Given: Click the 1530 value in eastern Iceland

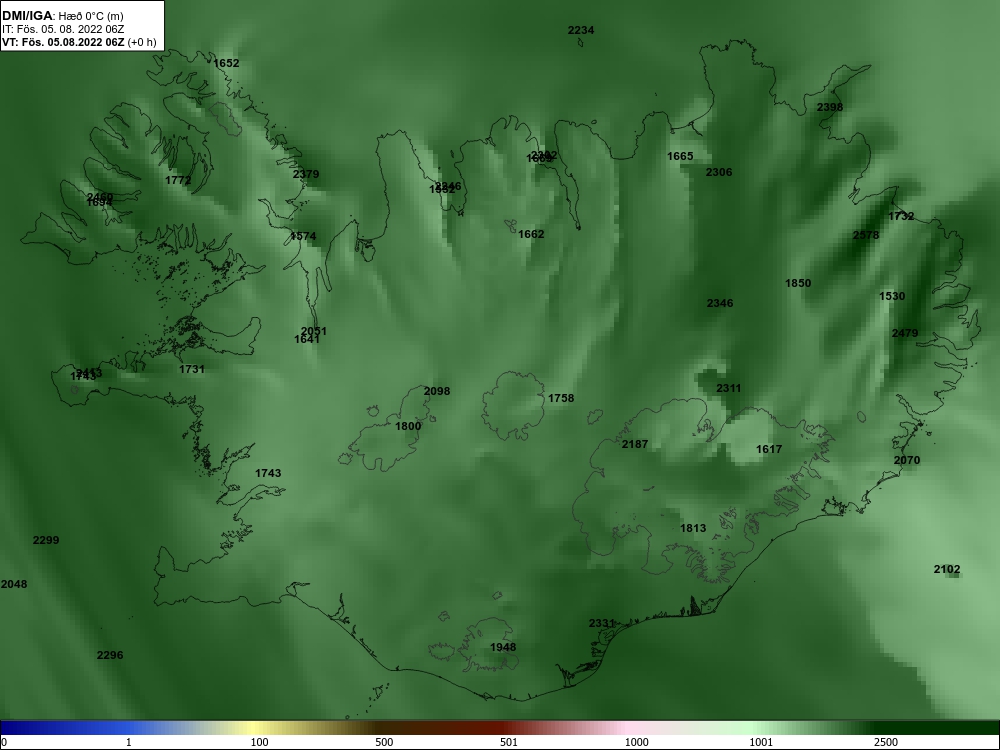Looking at the screenshot, I should [892, 296].
